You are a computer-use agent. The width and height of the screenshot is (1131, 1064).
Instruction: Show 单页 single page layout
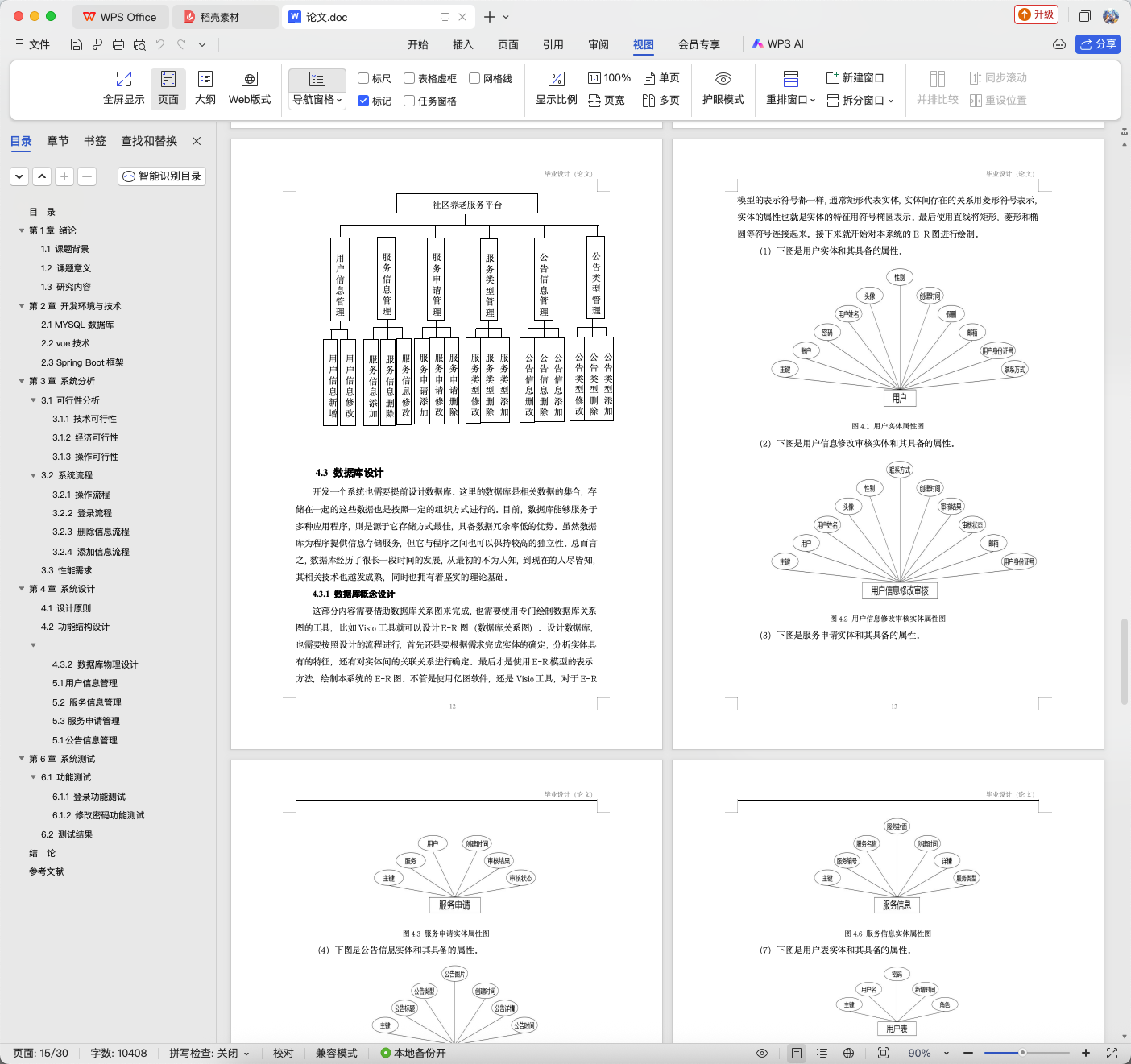661,78
